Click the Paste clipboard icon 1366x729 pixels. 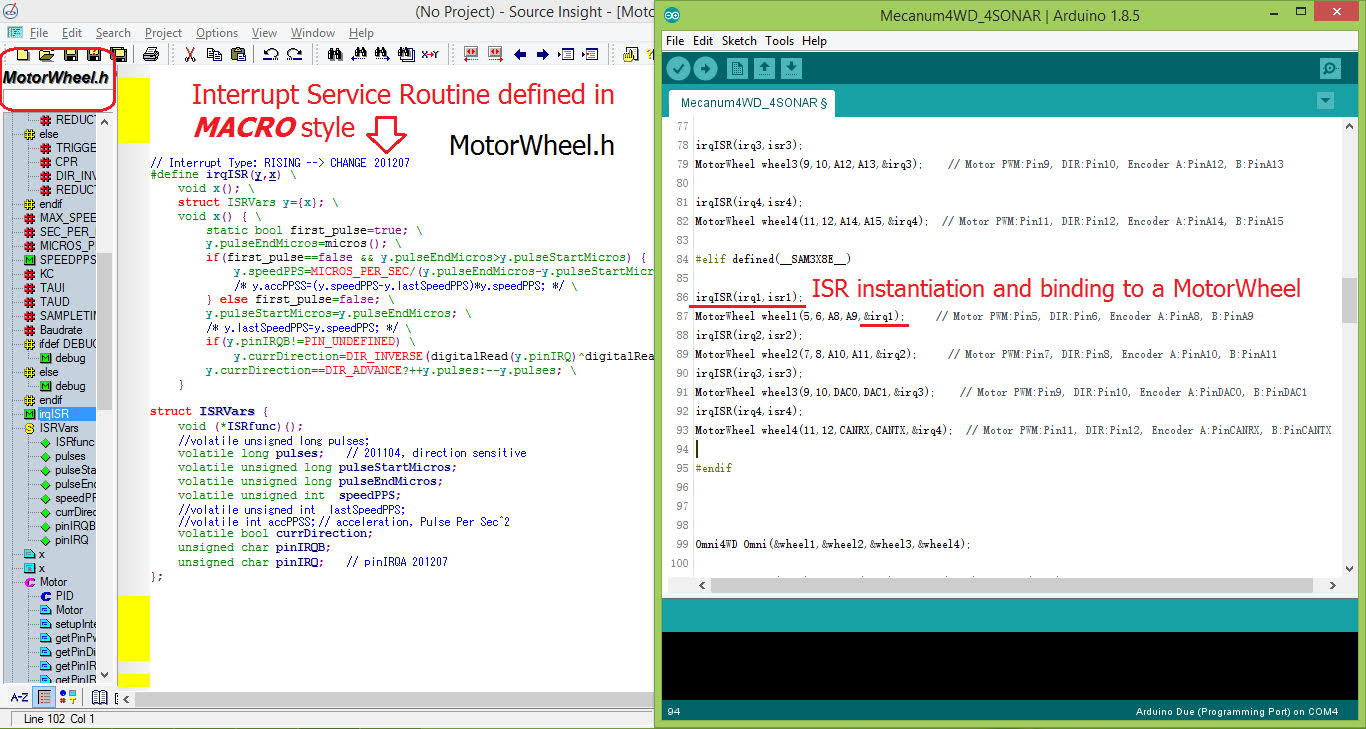click(238, 55)
